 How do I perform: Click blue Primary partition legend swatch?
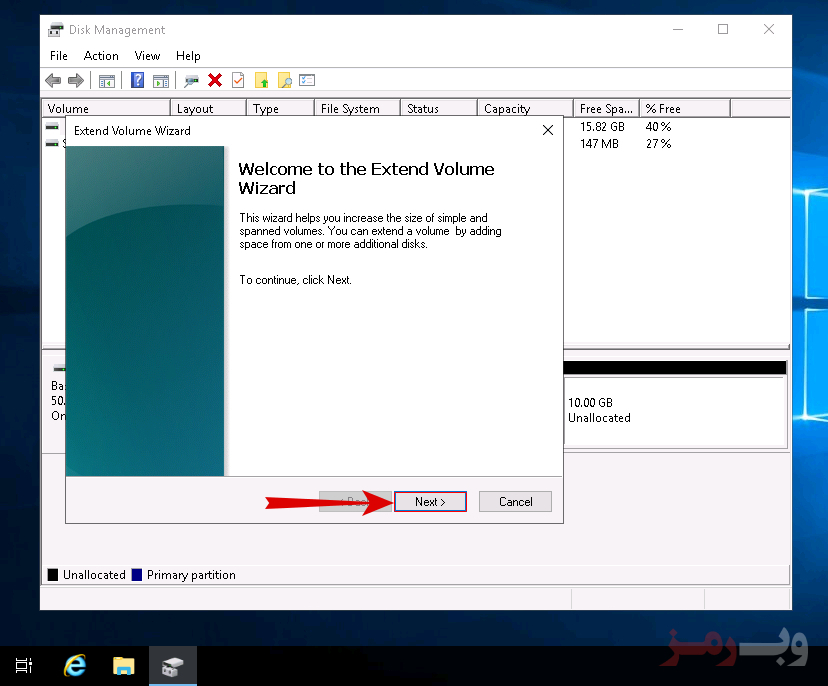(137, 575)
